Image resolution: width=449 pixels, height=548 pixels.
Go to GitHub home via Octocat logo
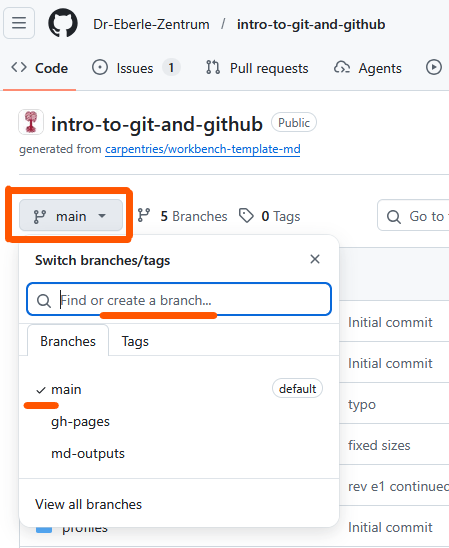click(63, 23)
